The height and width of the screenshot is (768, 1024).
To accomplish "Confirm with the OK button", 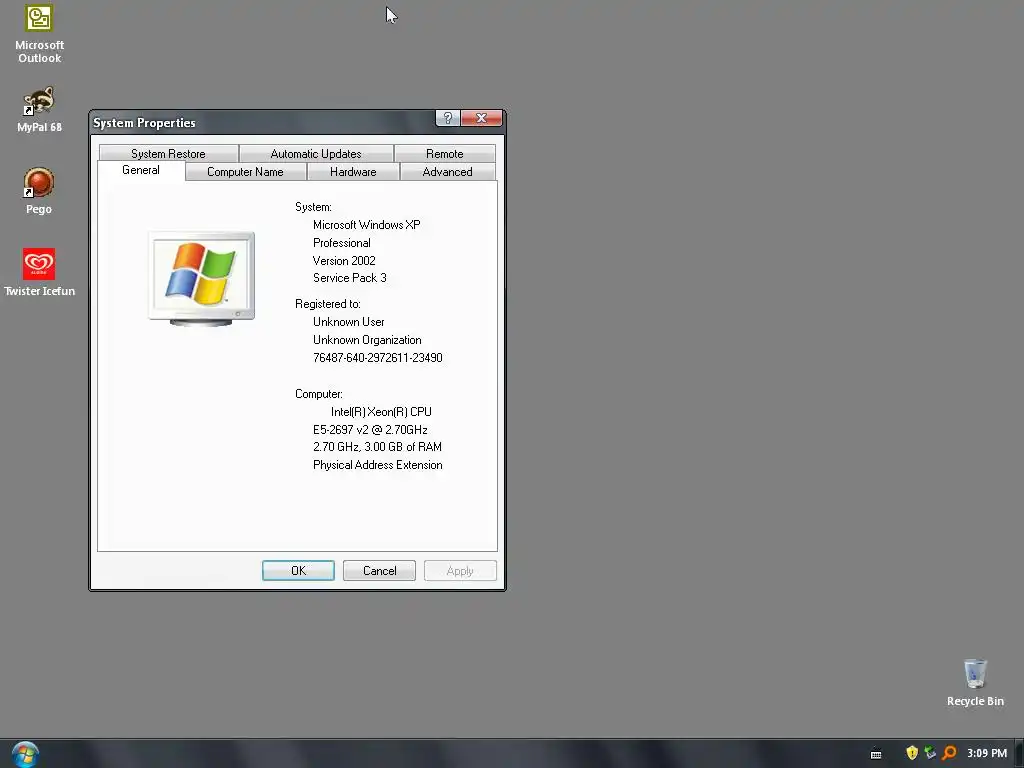I will (298, 570).
